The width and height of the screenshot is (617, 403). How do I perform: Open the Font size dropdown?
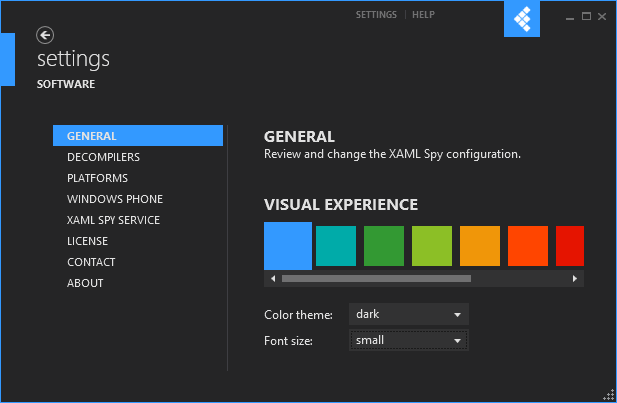pyautogui.click(x=409, y=340)
